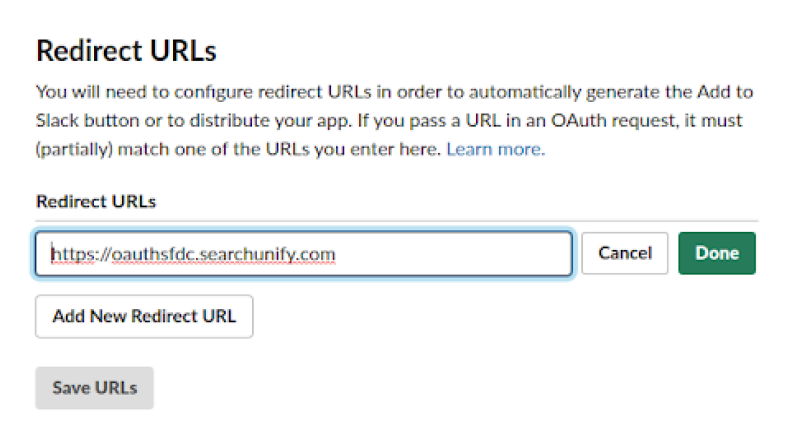Open the Learn more link
Viewport: 786px width, 442px height.
click(x=495, y=149)
